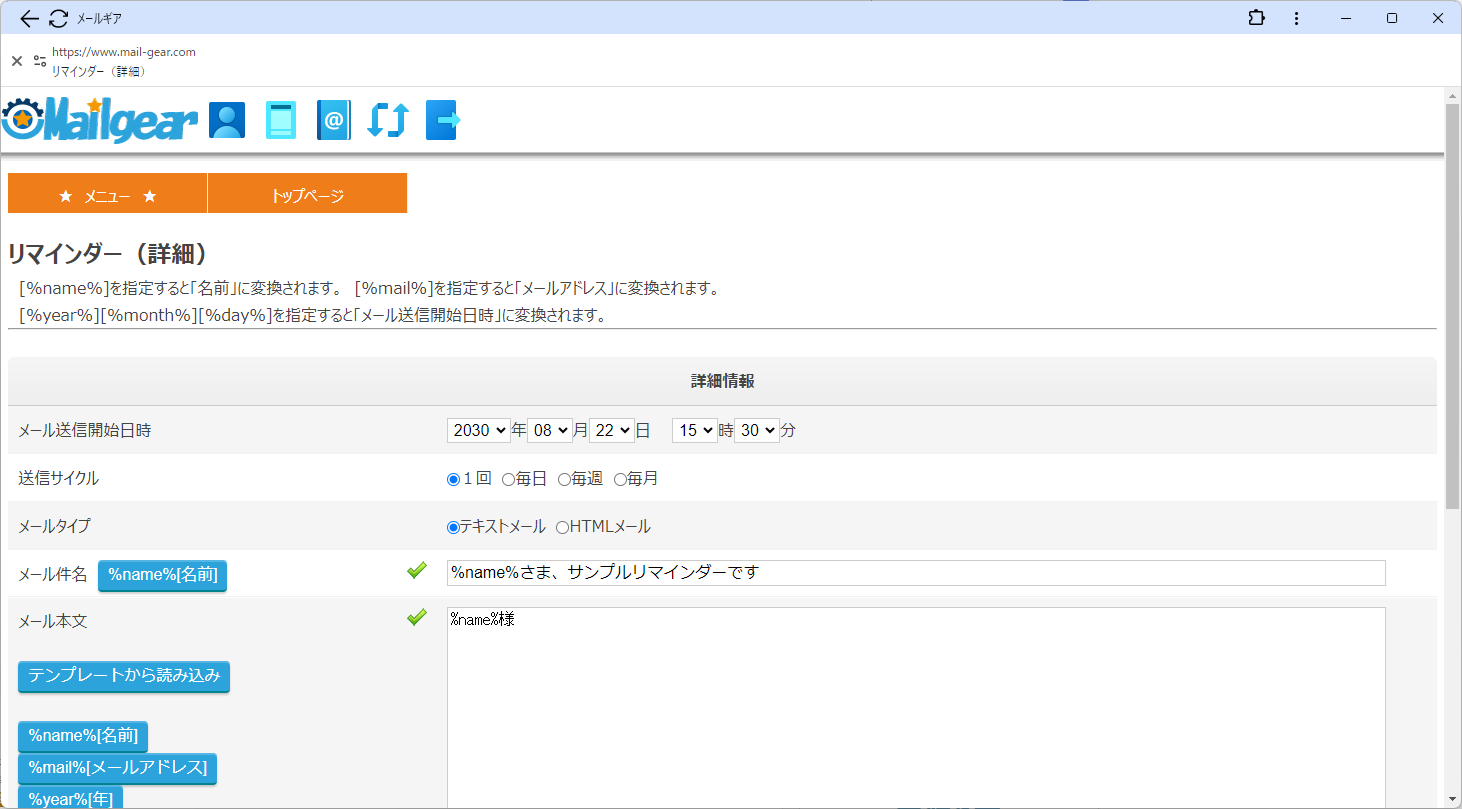The height and width of the screenshot is (809, 1462).
Task: Click the 送信サイクル label
Action: point(59,479)
